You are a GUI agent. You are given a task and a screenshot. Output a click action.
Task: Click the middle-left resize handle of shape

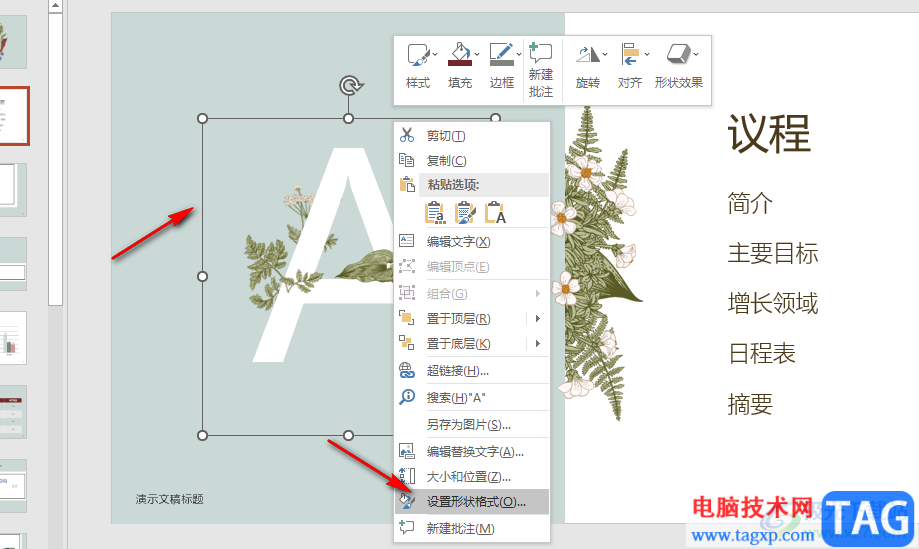click(202, 276)
